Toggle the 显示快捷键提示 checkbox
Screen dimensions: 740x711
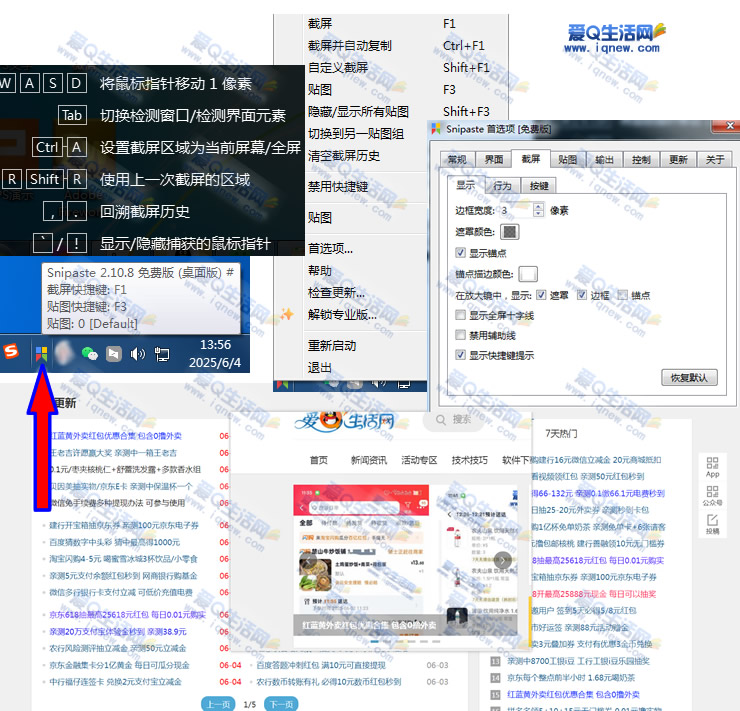coord(461,355)
